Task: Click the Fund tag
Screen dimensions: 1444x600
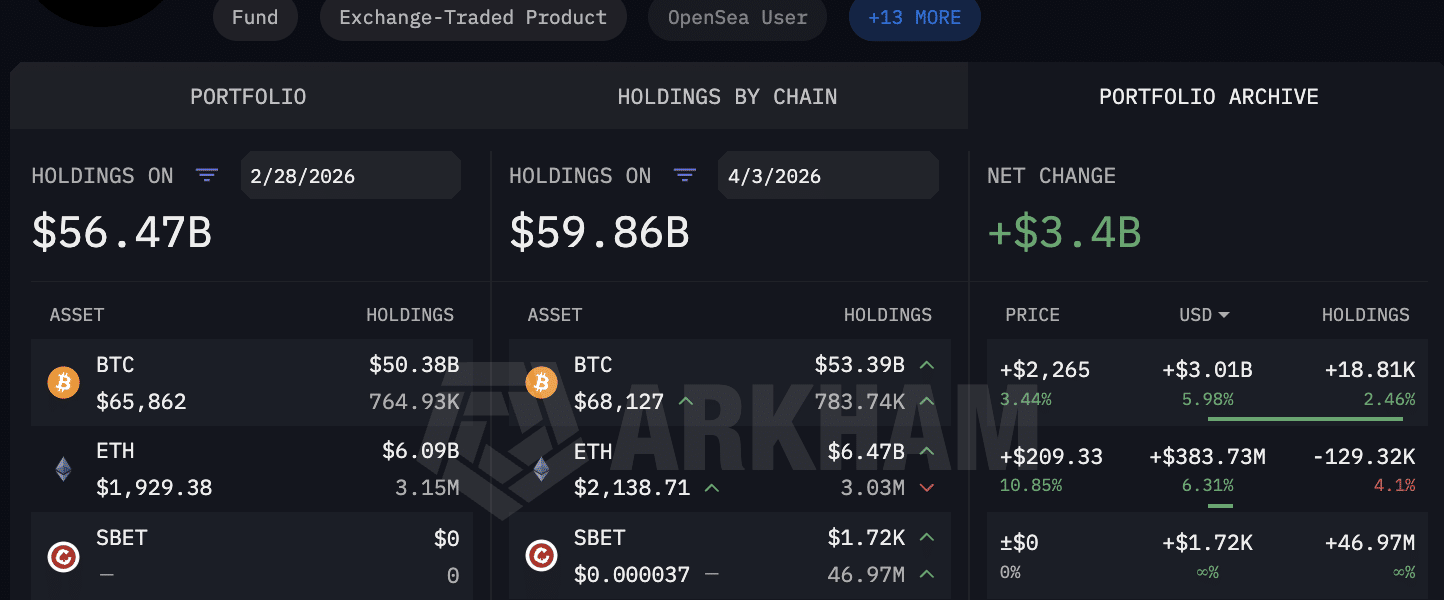Action: pyautogui.click(x=255, y=18)
